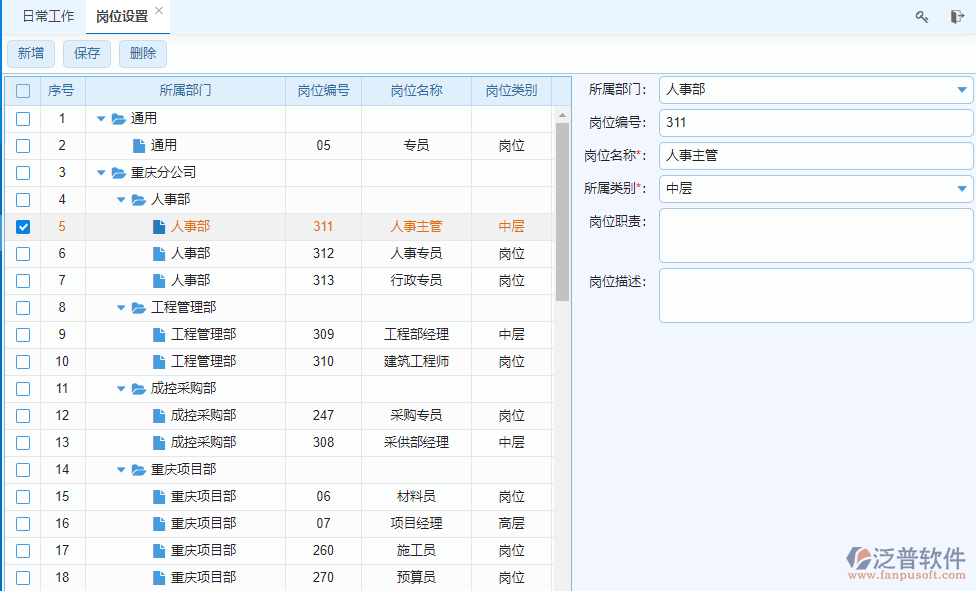
Task: Click the document icon beside 采购专员
Action: click(x=157, y=415)
